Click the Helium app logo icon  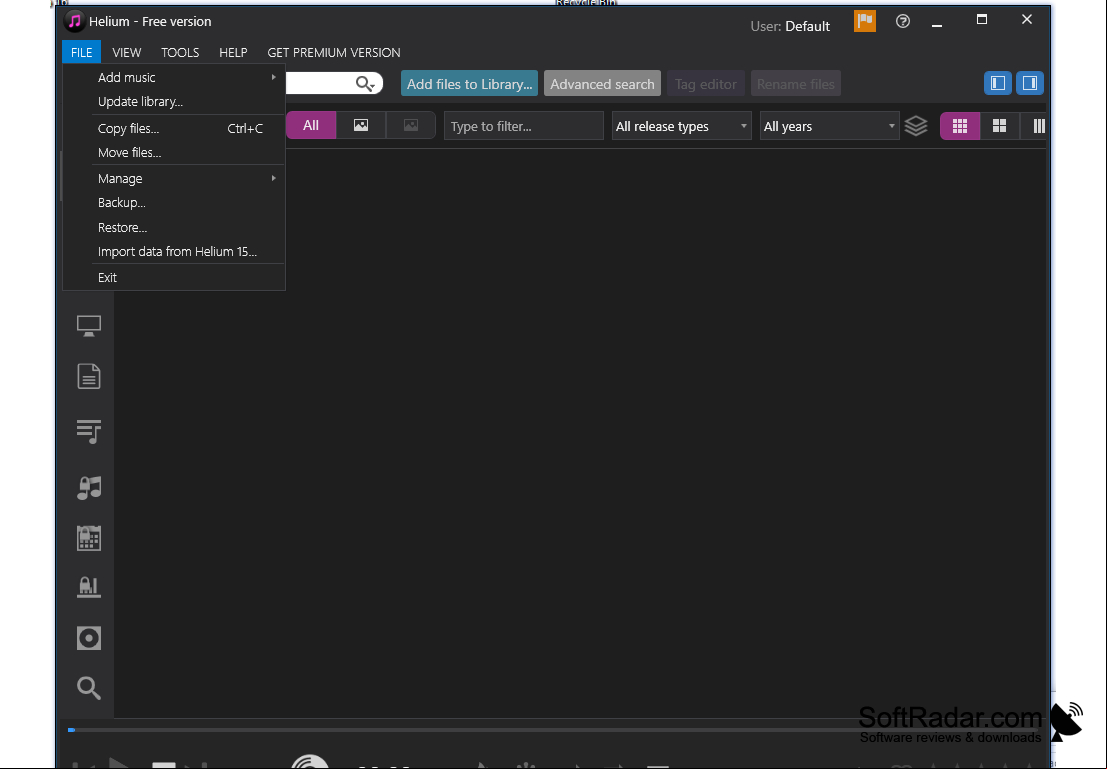[x=74, y=21]
